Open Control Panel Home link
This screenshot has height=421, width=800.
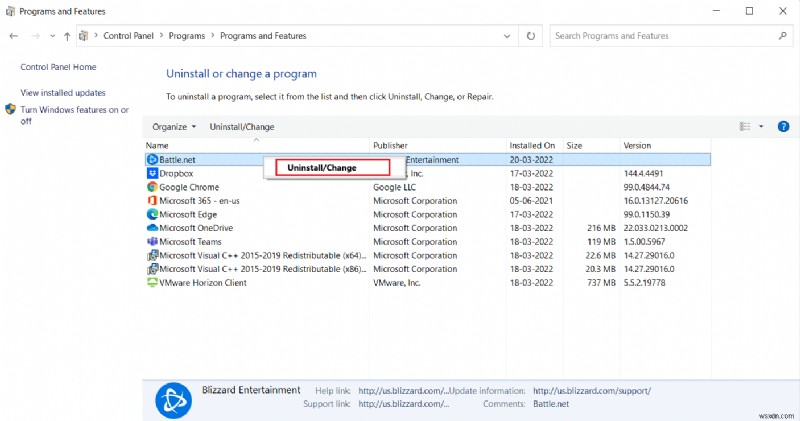pyautogui.click(x=58, y=67)
